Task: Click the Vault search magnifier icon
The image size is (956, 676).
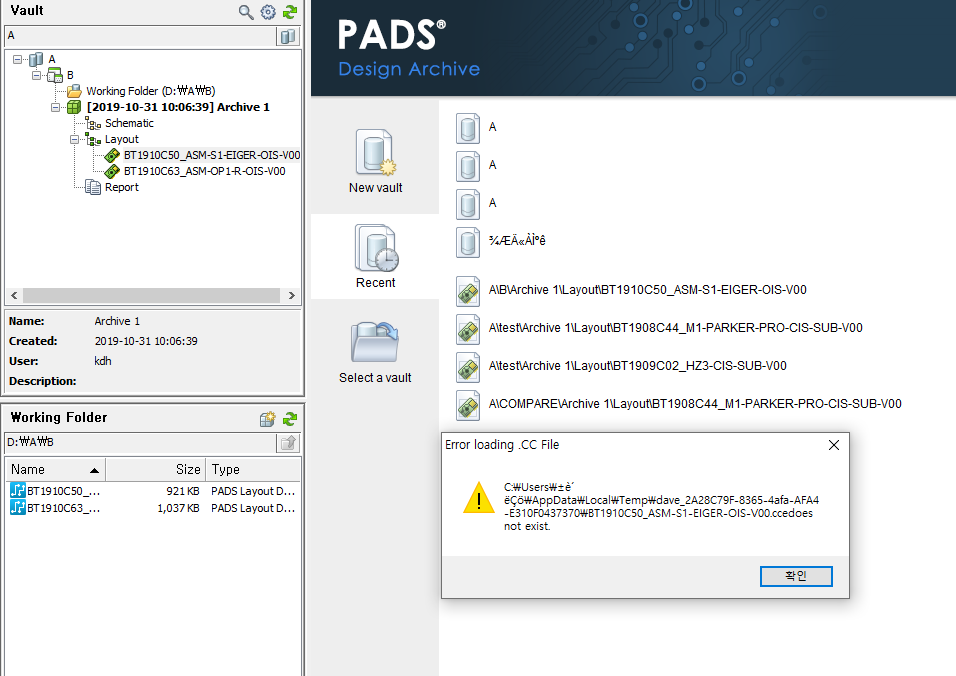Action: tap(246, 12)
